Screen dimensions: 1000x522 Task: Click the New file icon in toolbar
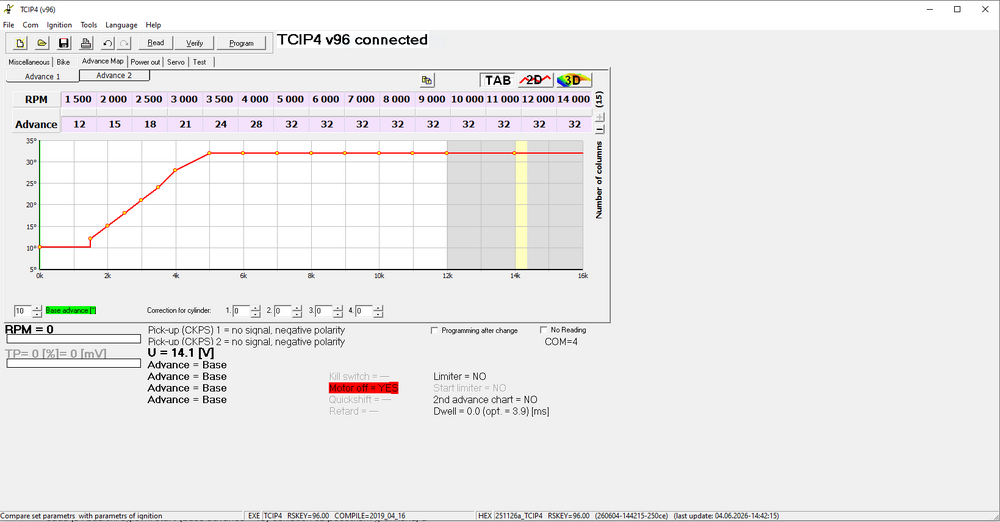(20, 43)
